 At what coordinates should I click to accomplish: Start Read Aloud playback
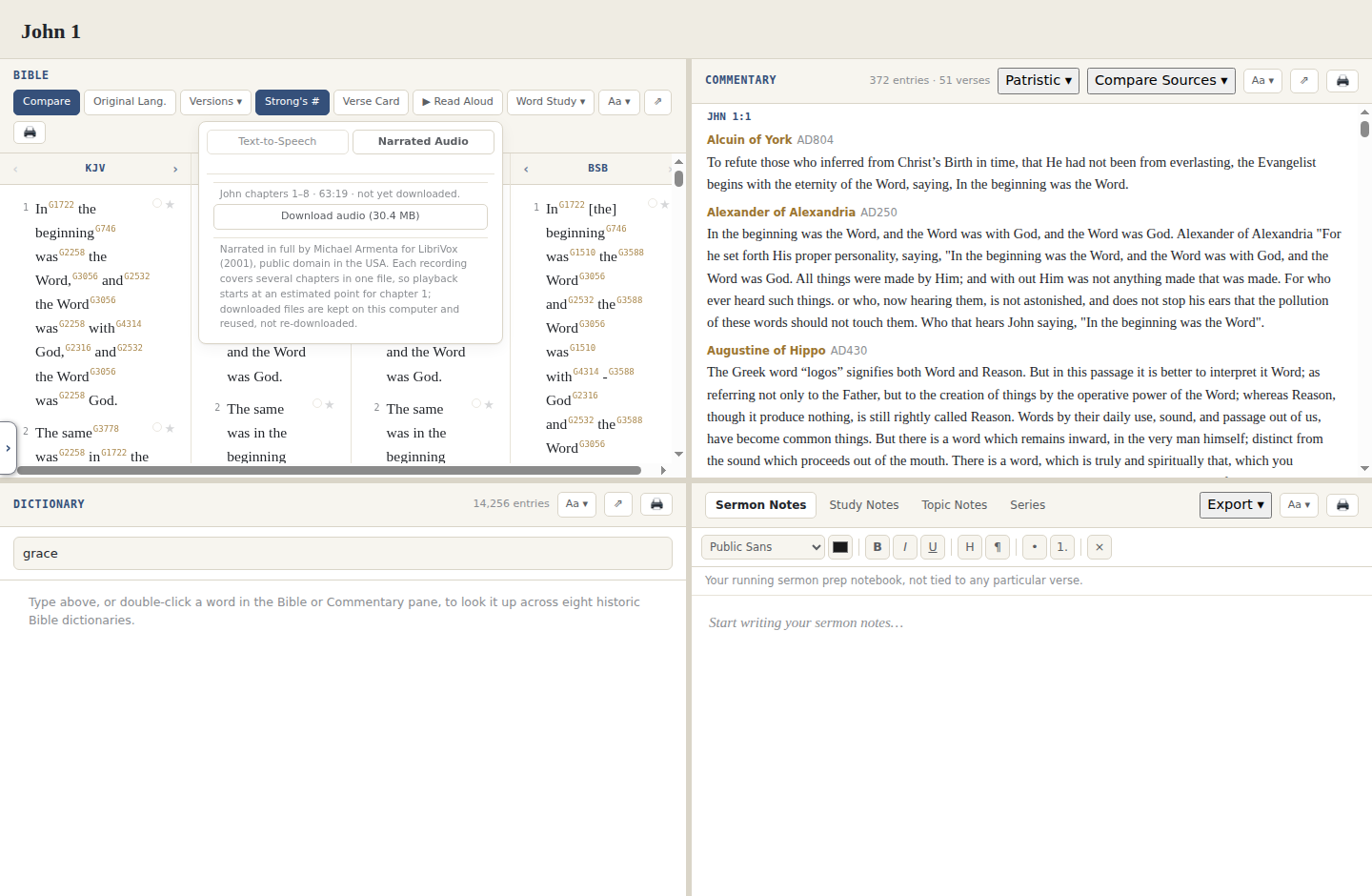[x=458, y=102]
